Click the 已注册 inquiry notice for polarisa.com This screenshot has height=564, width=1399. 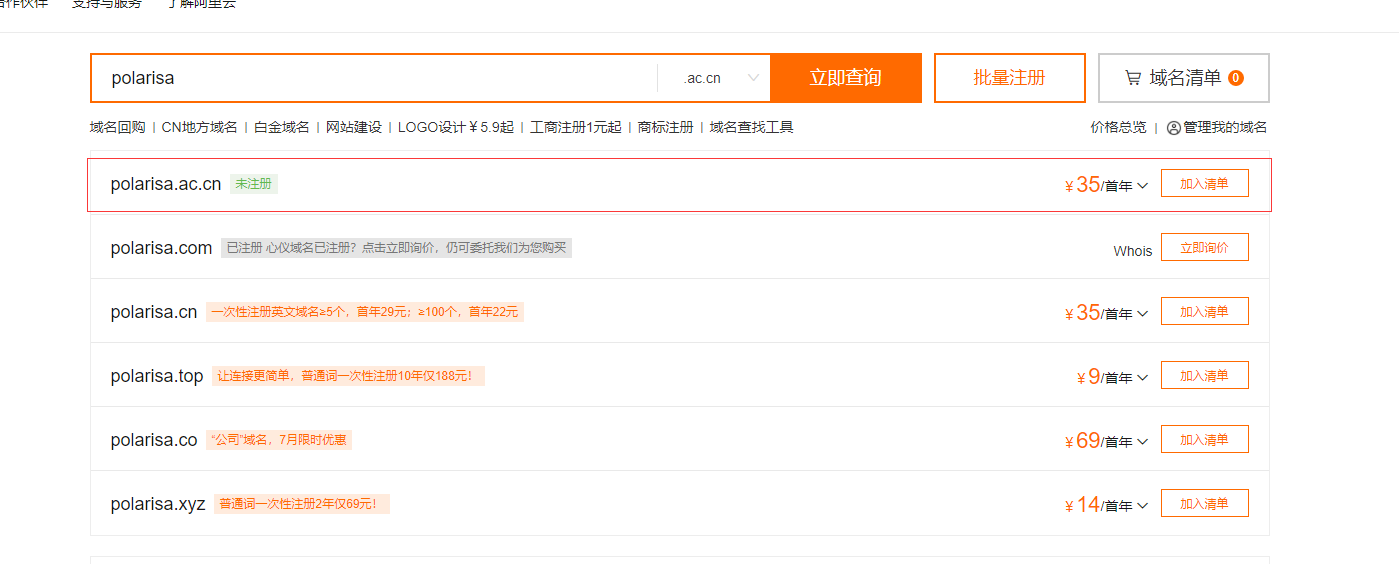[396, 248]
